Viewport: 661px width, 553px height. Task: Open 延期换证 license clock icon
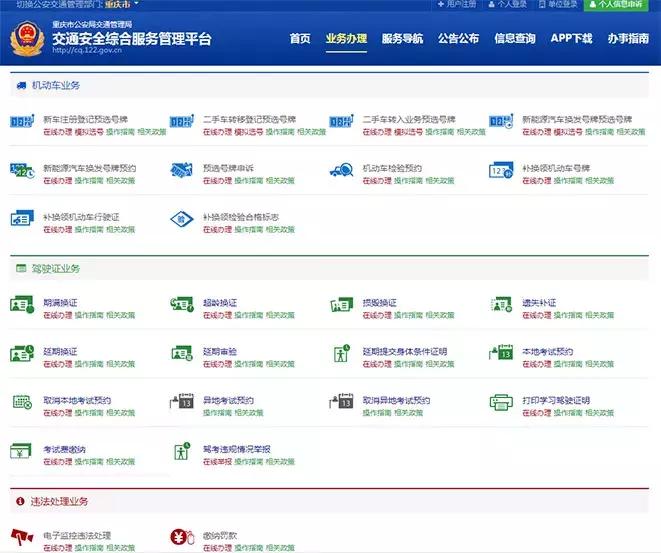[22, 353]
